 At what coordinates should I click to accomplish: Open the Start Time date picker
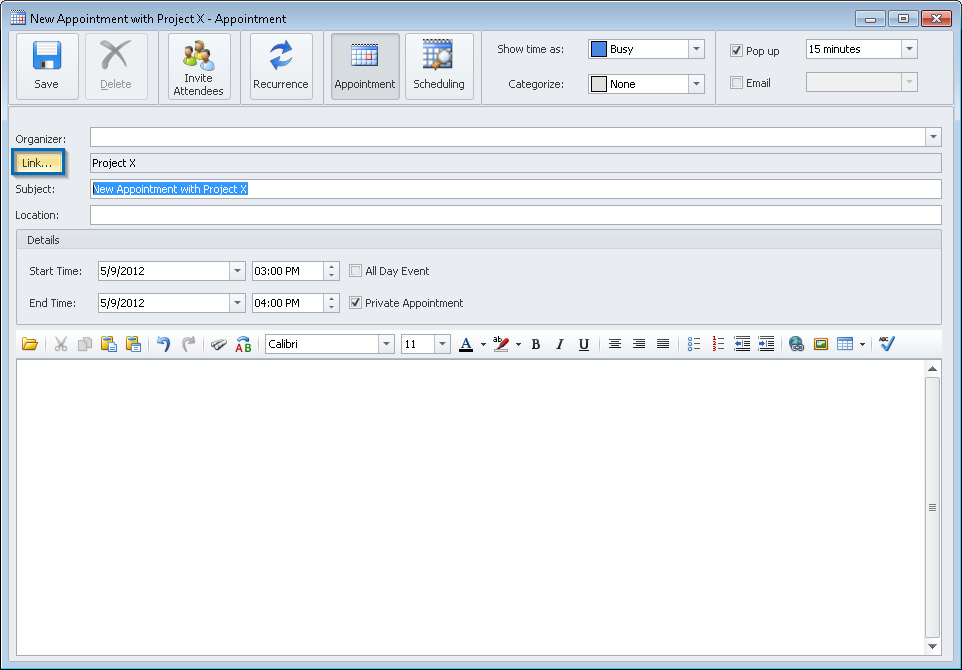(x=237, y=270)
